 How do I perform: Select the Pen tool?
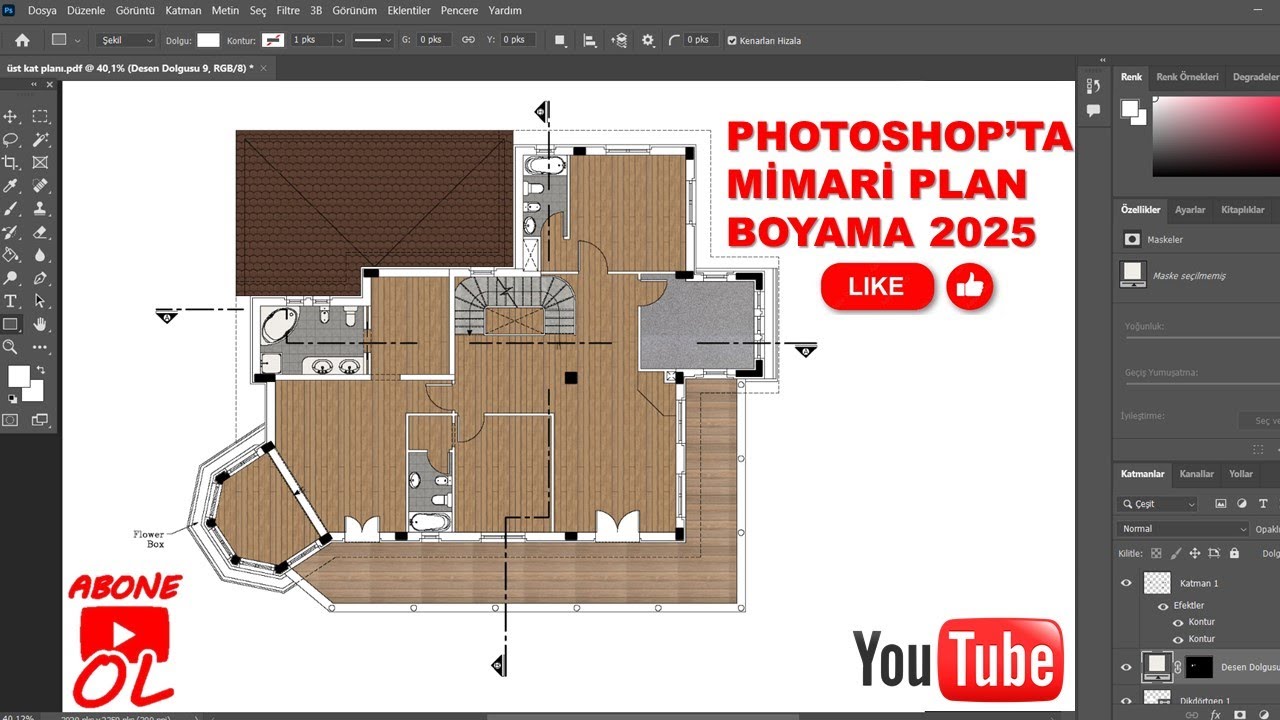[x=40, y=278]
